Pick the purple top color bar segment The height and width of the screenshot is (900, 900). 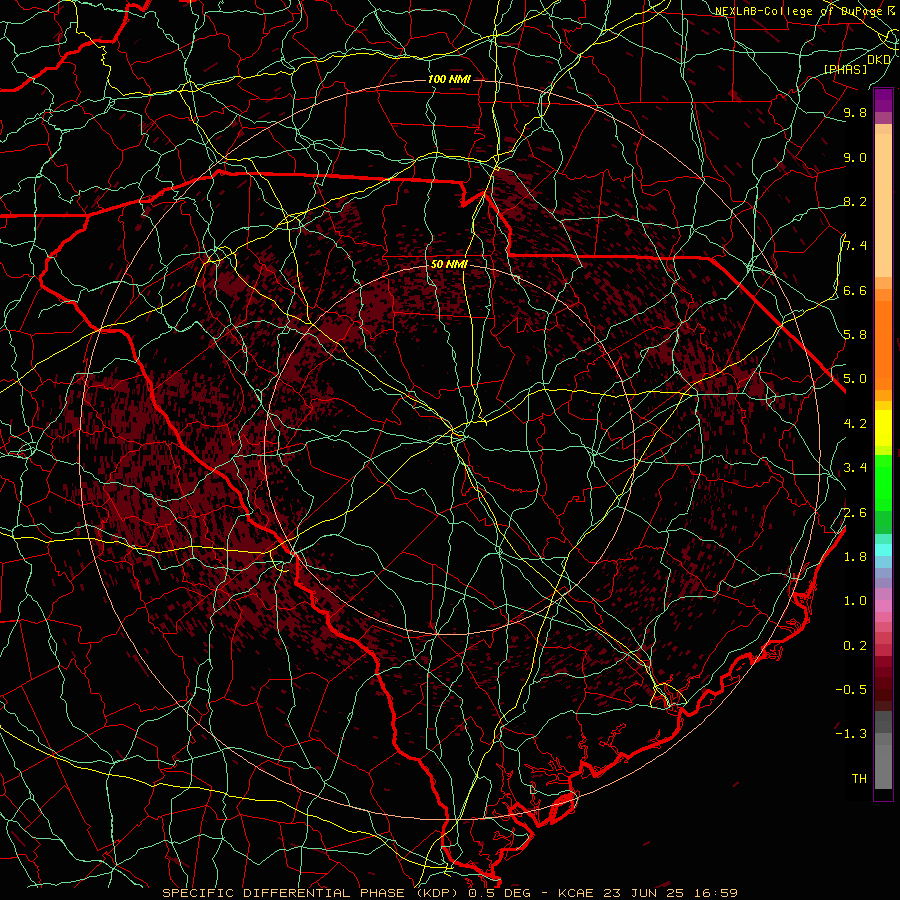point(883,100)
